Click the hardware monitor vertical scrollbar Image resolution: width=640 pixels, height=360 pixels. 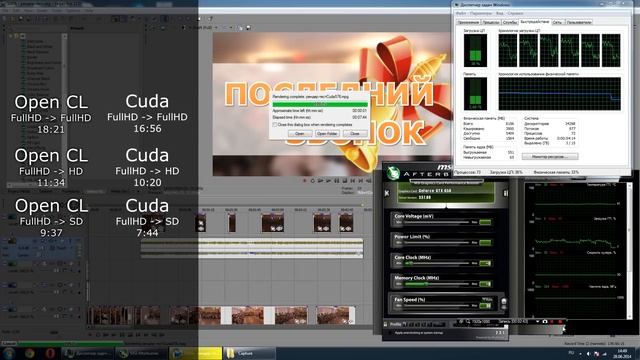pos(629,251)
